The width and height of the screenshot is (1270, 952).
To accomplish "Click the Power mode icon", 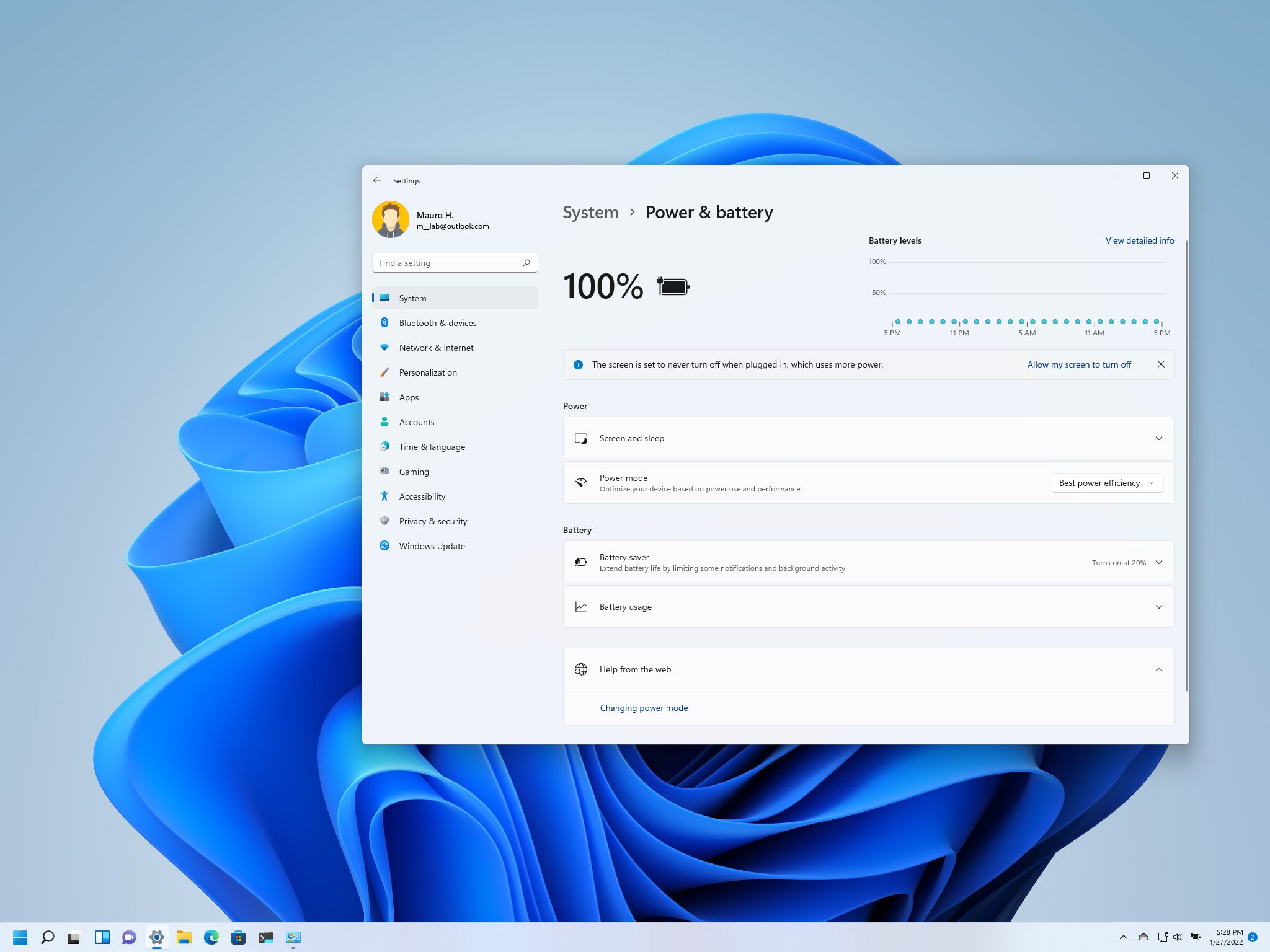I will tap(581, 483).
